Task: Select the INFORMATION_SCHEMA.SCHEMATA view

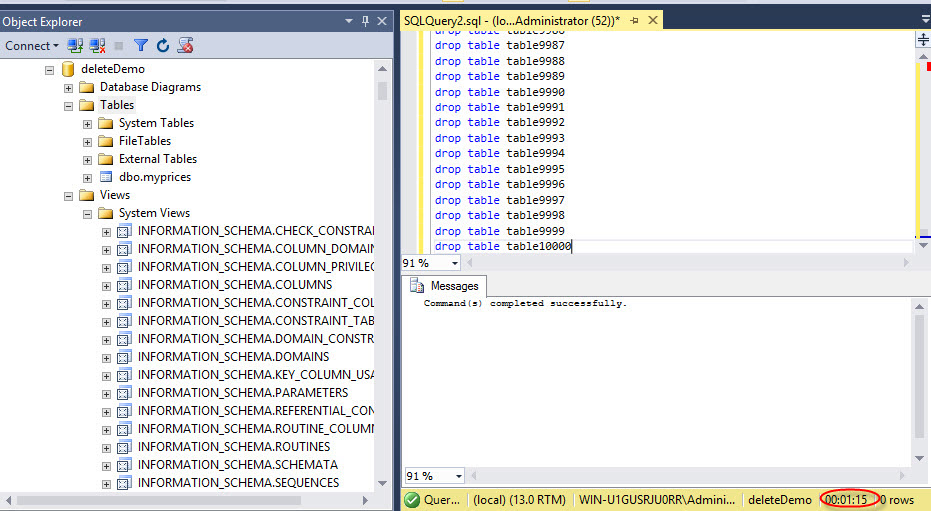Action: click(x=238, y=465)
